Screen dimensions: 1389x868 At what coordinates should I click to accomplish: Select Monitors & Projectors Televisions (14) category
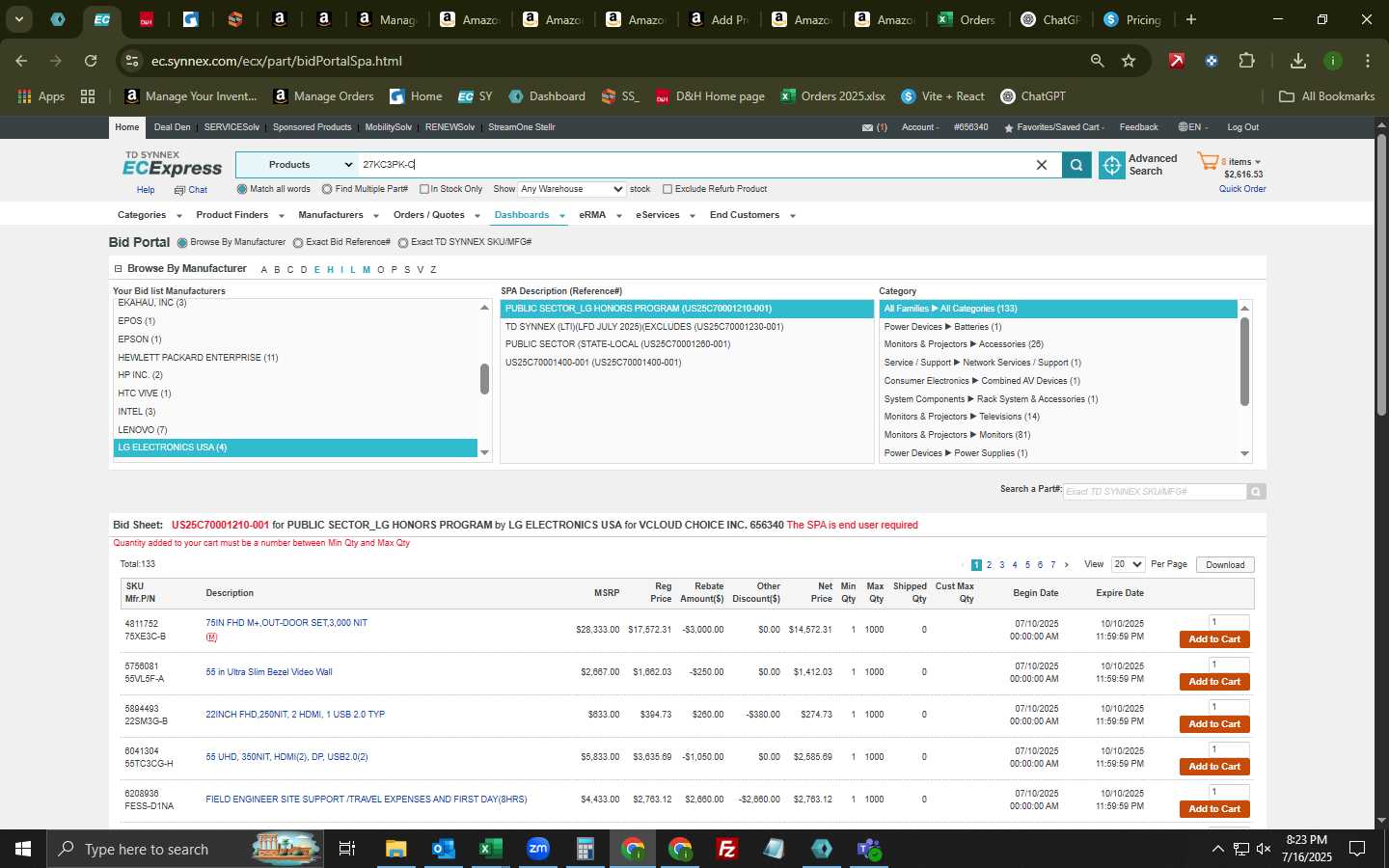(x=1058, y=417)
